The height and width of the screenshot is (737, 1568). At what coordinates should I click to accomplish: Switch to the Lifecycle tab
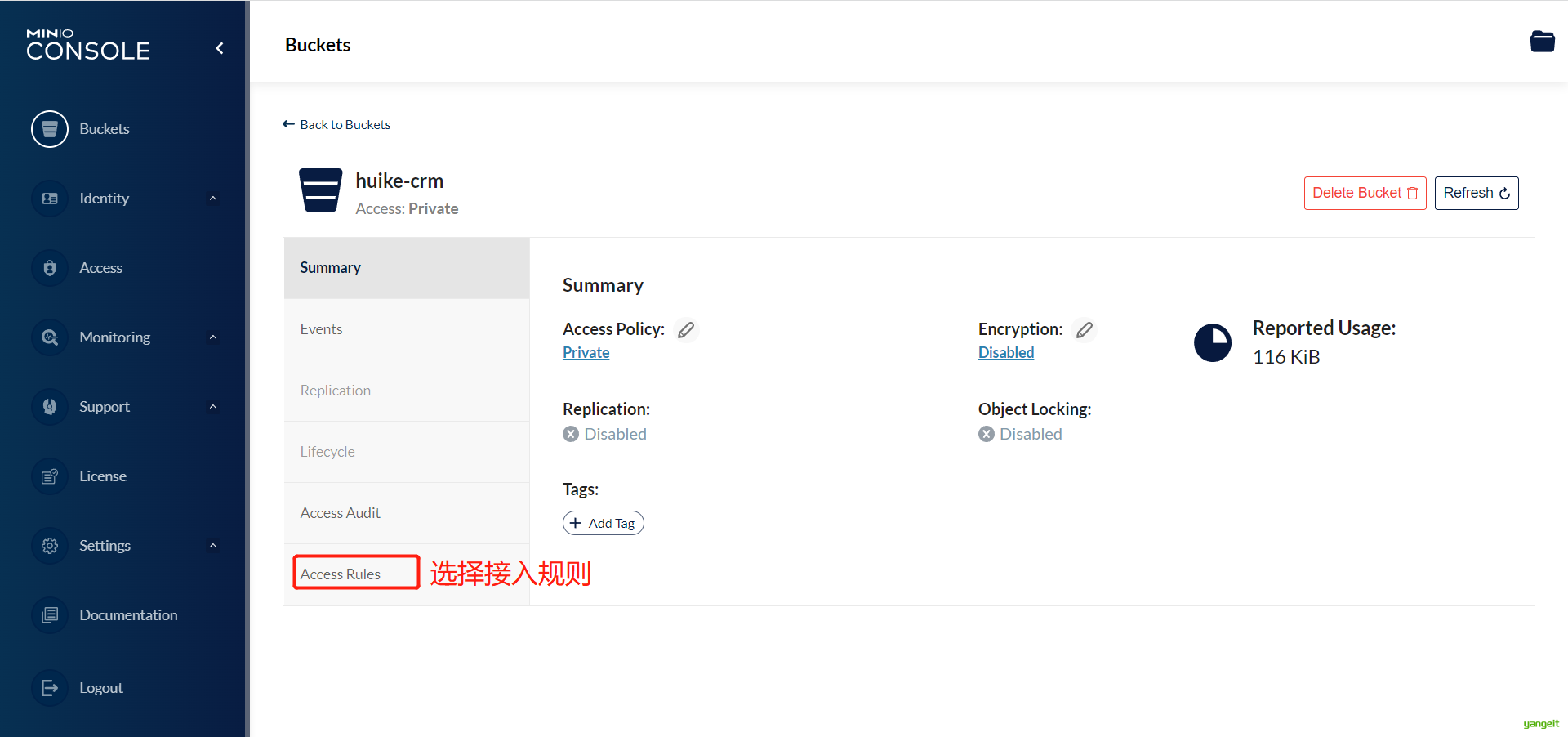tap(407, 452)
